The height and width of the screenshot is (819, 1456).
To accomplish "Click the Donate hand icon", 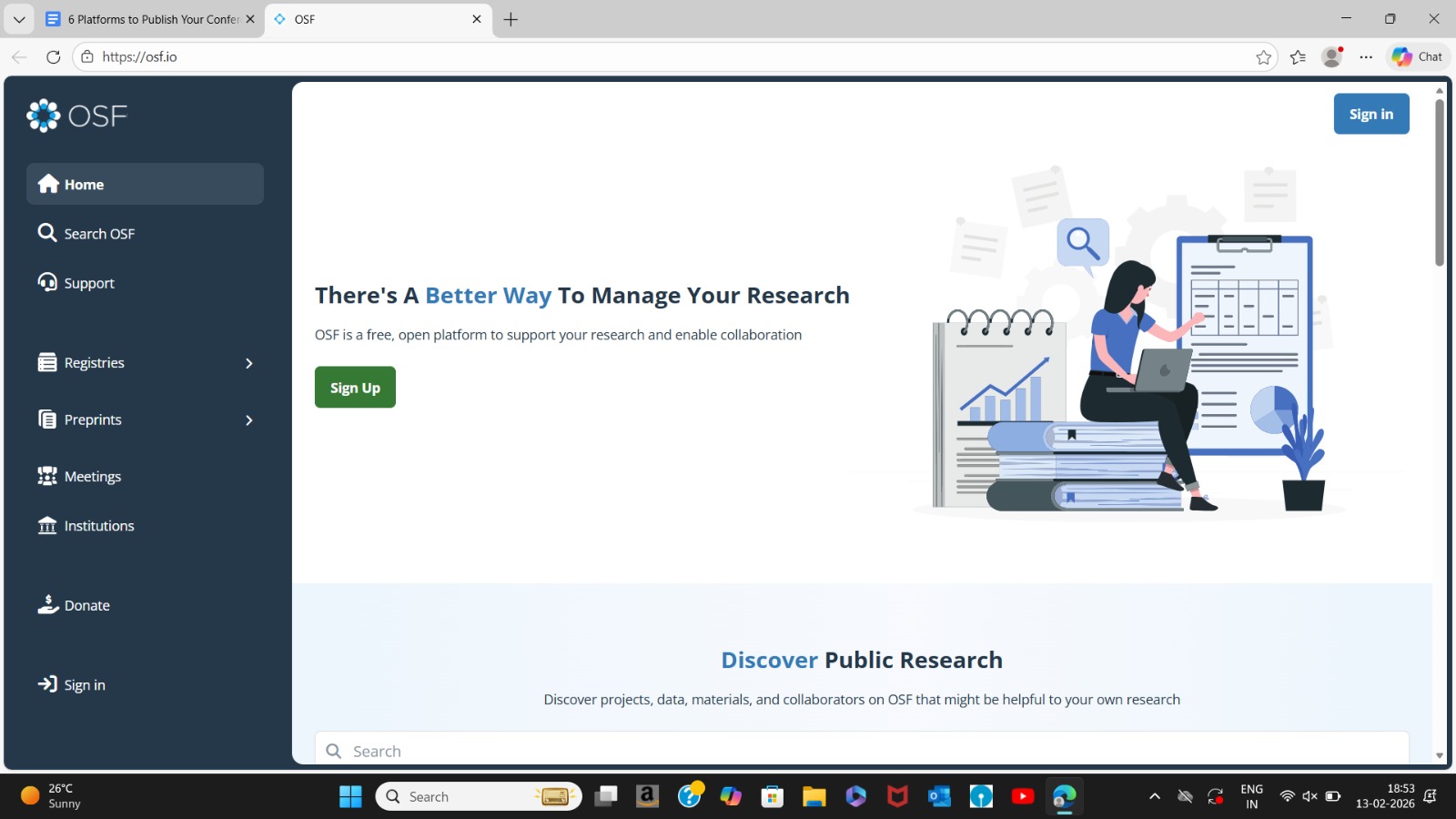I will [47, 605].
